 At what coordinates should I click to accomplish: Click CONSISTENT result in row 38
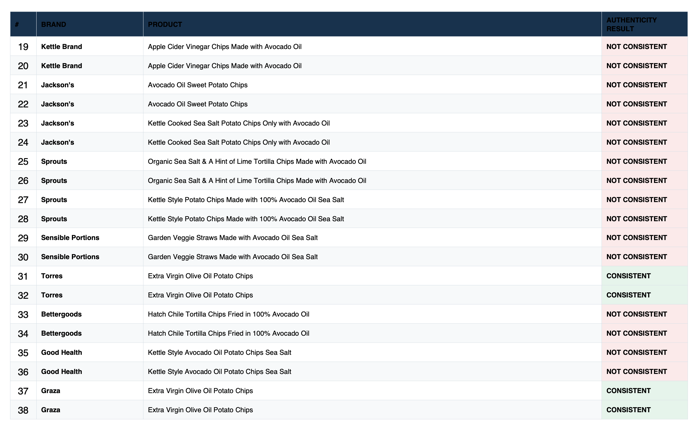coord(628,410)
